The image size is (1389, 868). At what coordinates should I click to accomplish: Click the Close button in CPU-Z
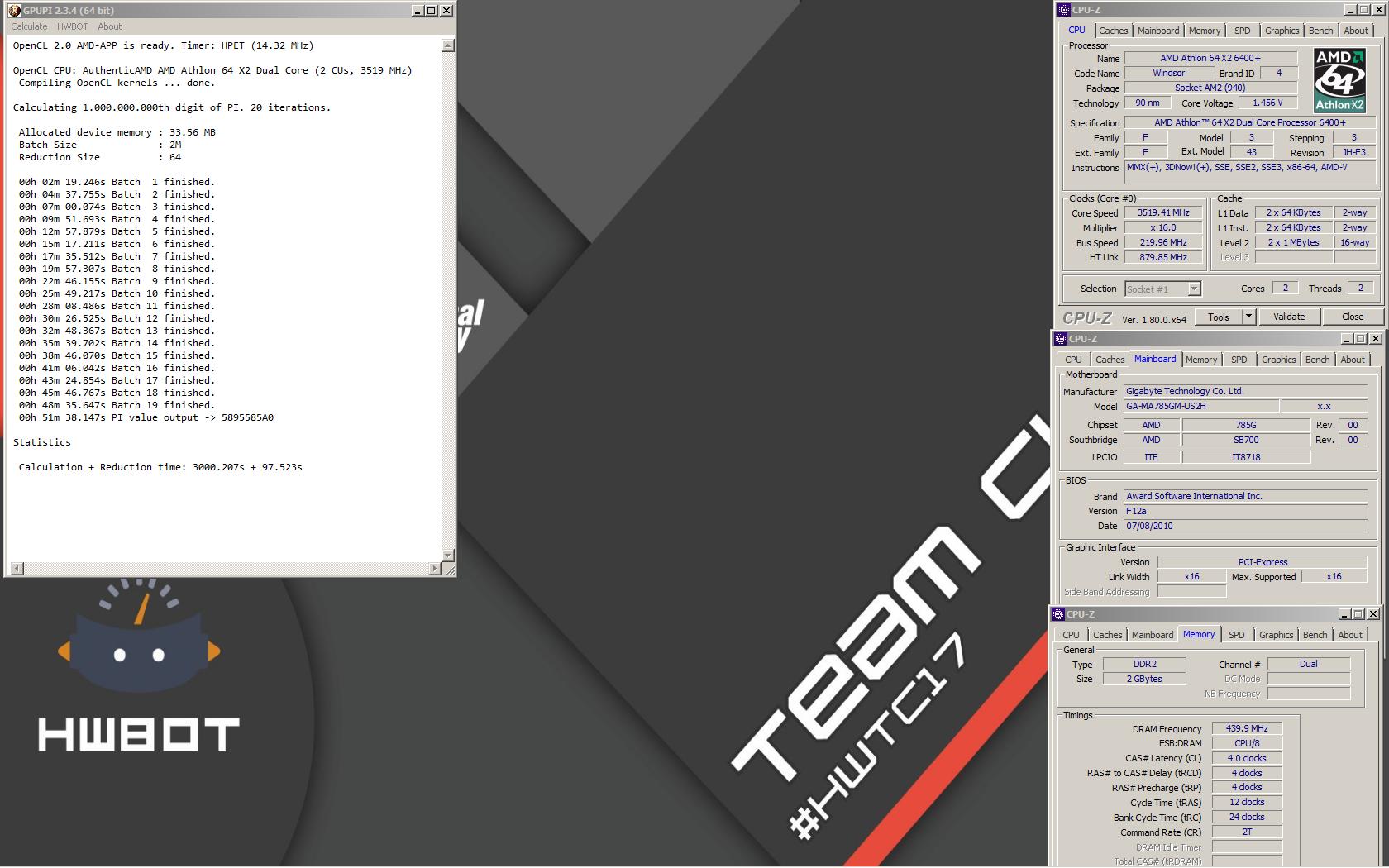1353,317
